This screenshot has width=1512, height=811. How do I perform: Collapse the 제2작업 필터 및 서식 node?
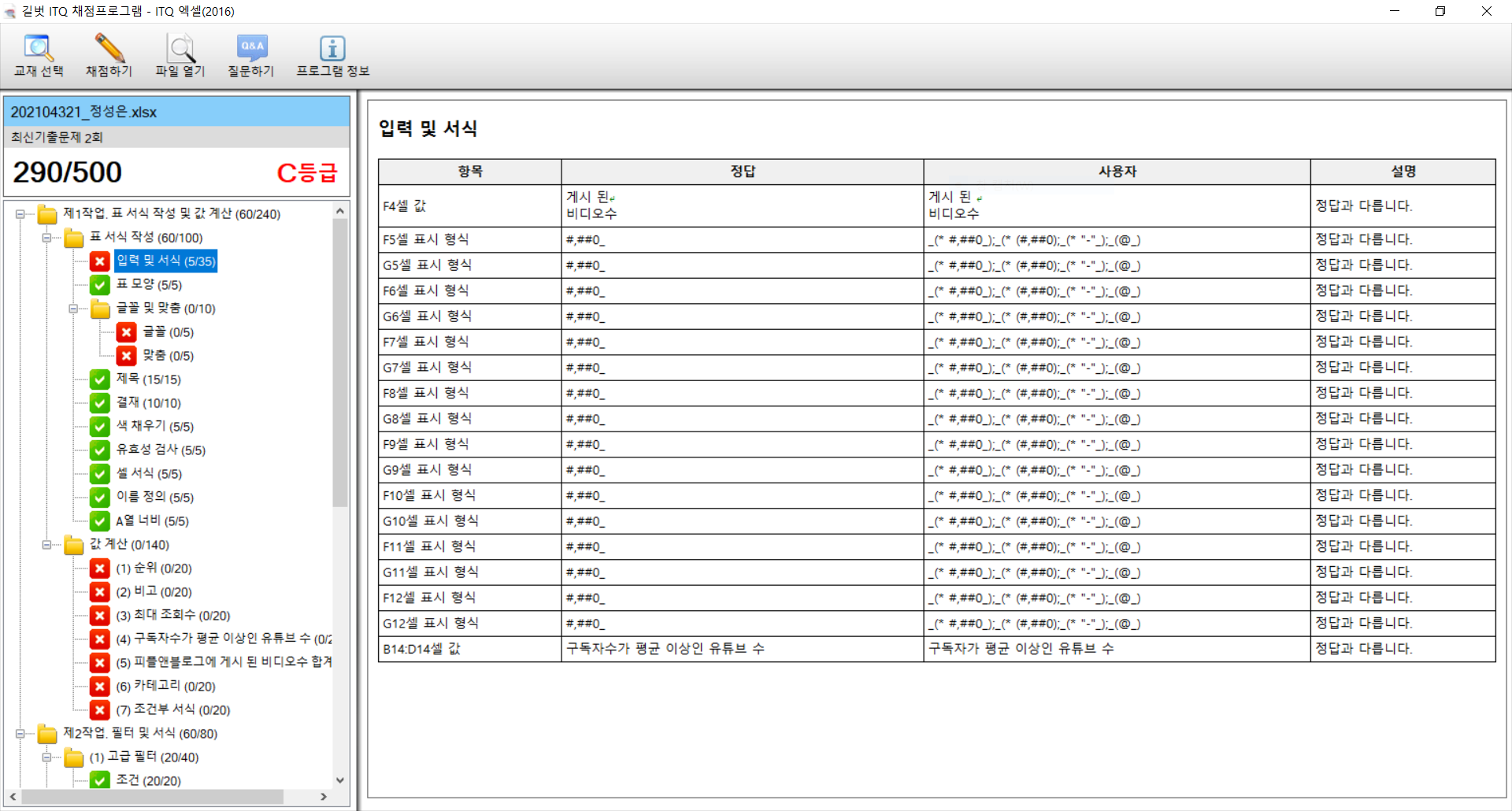(20, 734)
